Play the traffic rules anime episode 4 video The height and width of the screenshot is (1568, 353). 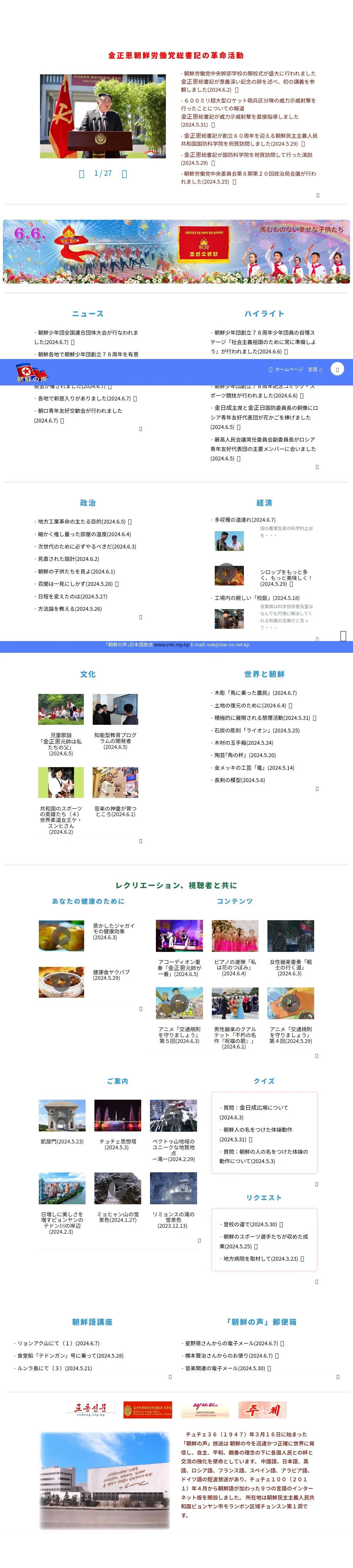pyautogui.click(x=290, y=1002)
